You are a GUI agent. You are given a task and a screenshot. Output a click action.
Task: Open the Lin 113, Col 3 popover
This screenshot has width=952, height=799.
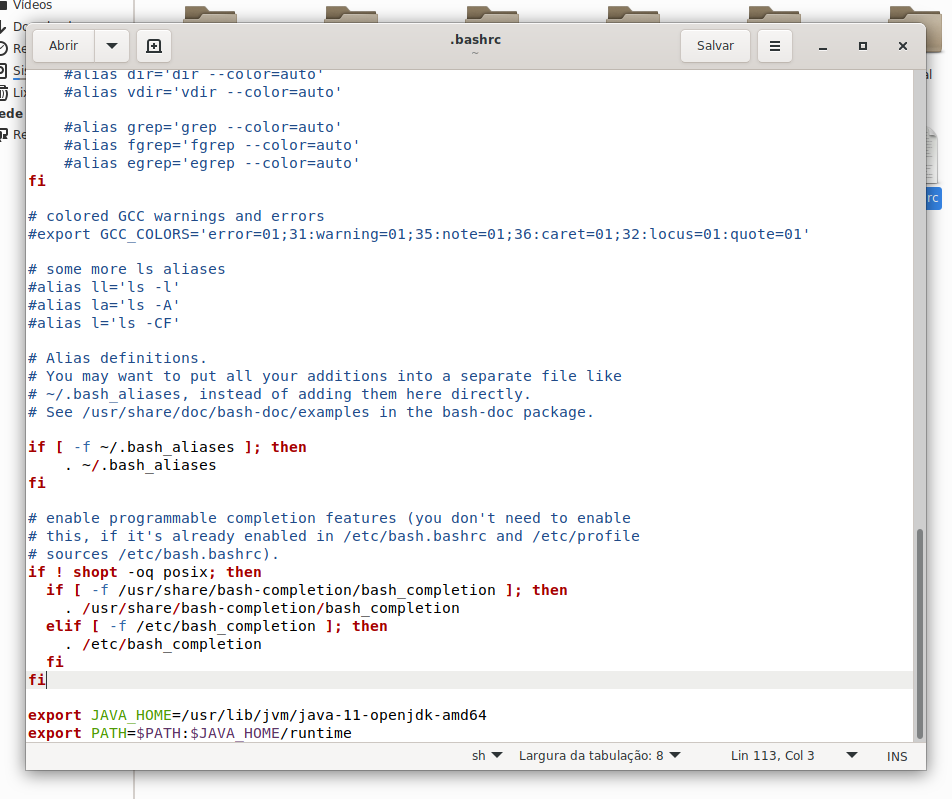[x=794, y=756]
